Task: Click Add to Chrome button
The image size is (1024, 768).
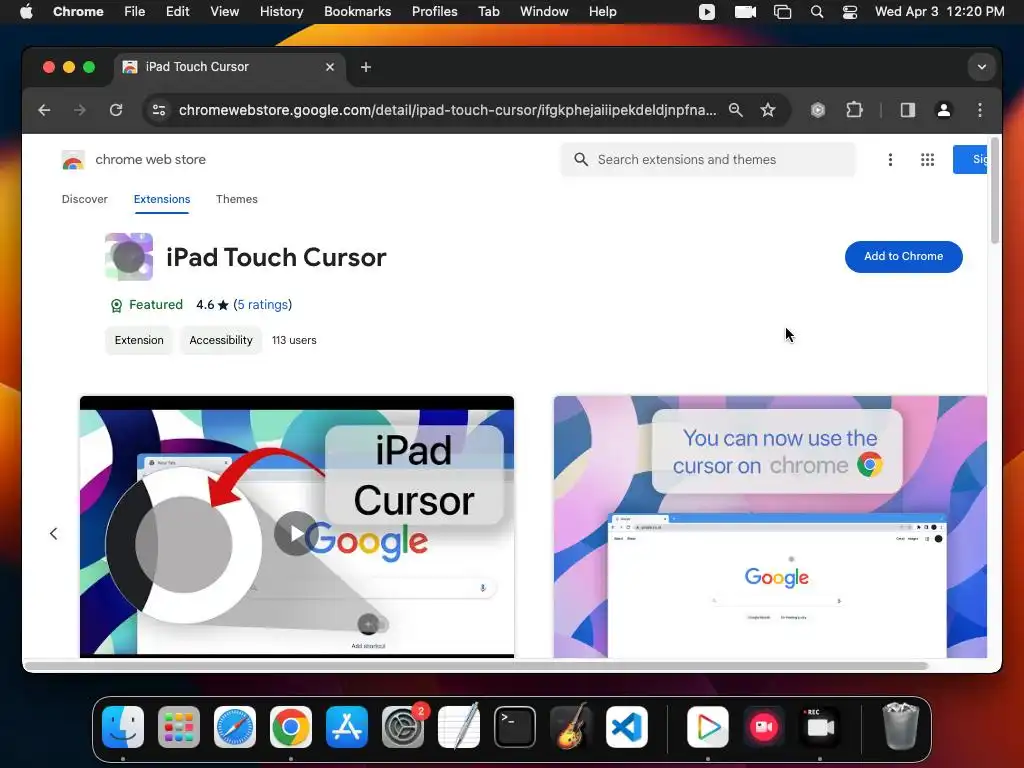Action: (903, 257)
